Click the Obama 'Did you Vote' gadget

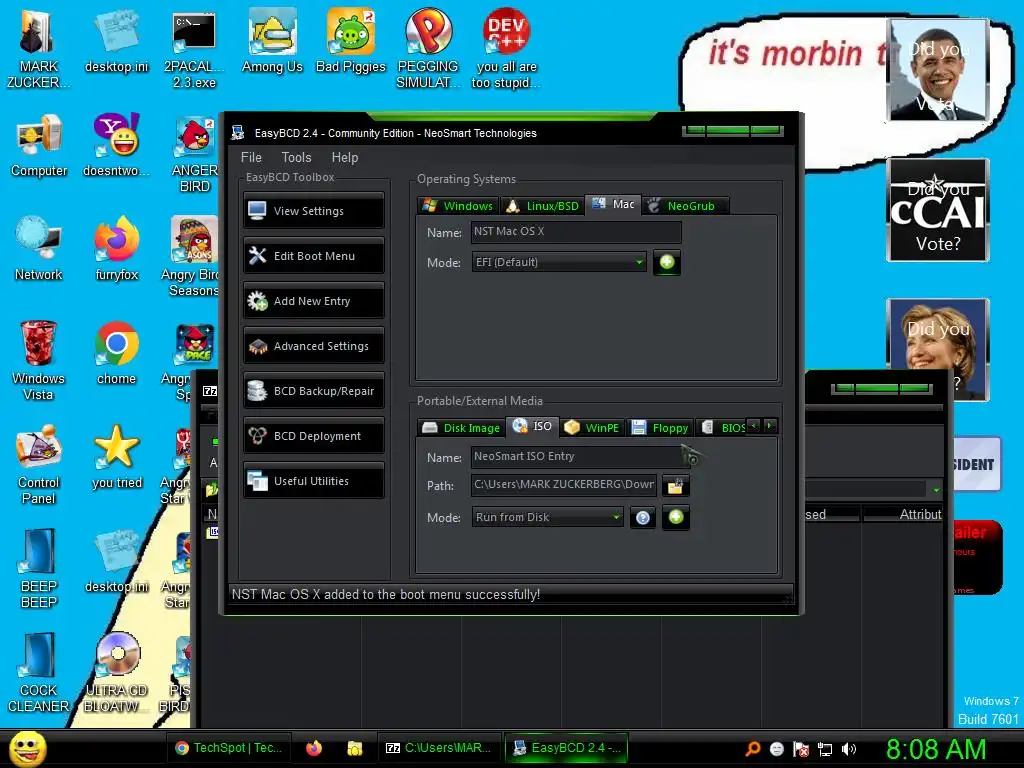click(x=938, y=70)
